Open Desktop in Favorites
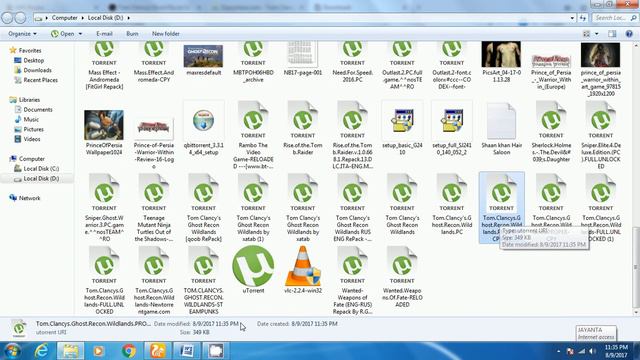This screenshot has width=640, height=360. click(33, 60)
